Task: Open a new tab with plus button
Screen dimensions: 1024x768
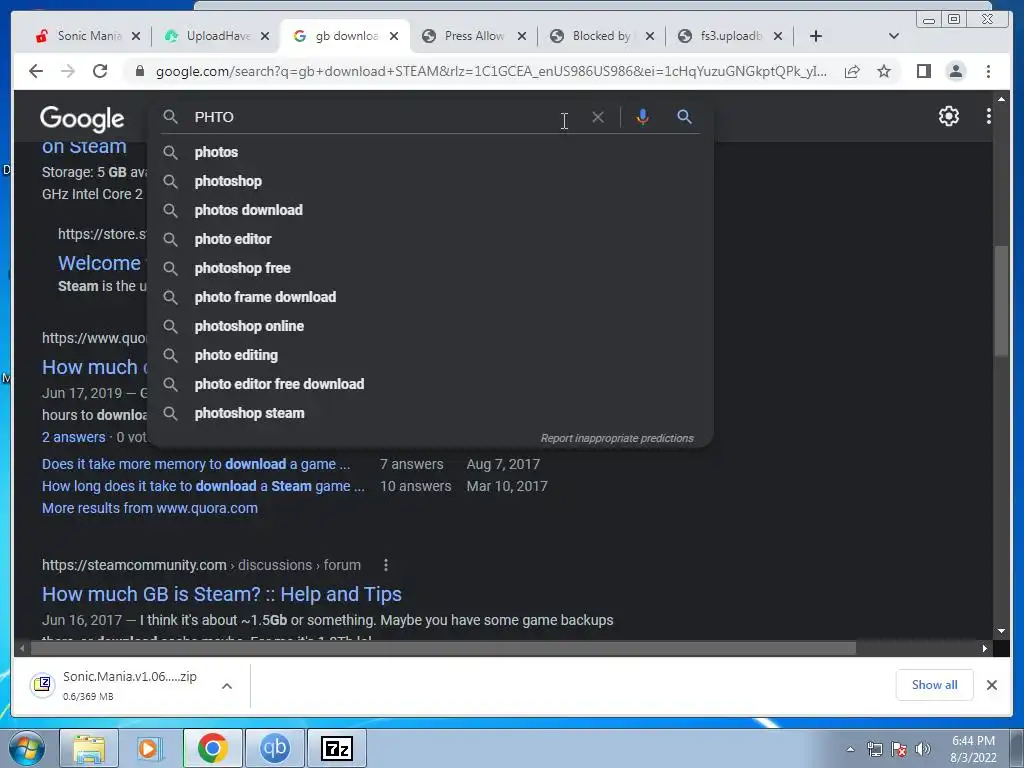Action: click(x=816, y=36)
